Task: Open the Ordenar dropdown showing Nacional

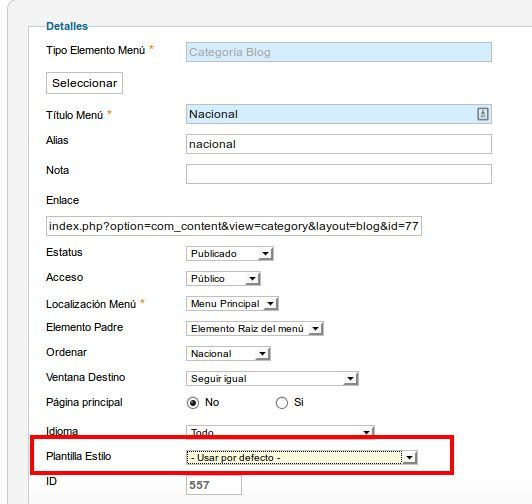Action: point(228,354)
